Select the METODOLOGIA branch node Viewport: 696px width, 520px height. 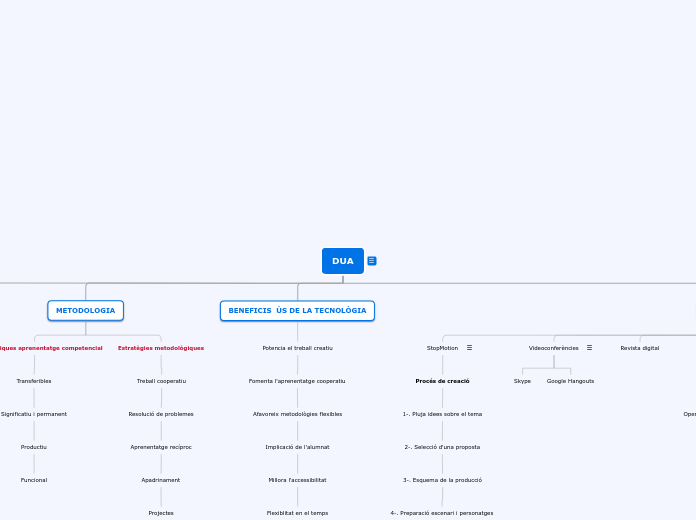pos(85,311)
